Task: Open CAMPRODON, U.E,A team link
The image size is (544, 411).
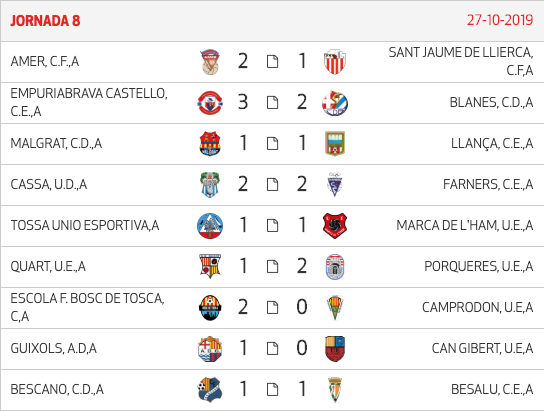Action: (x=477, y=307)
